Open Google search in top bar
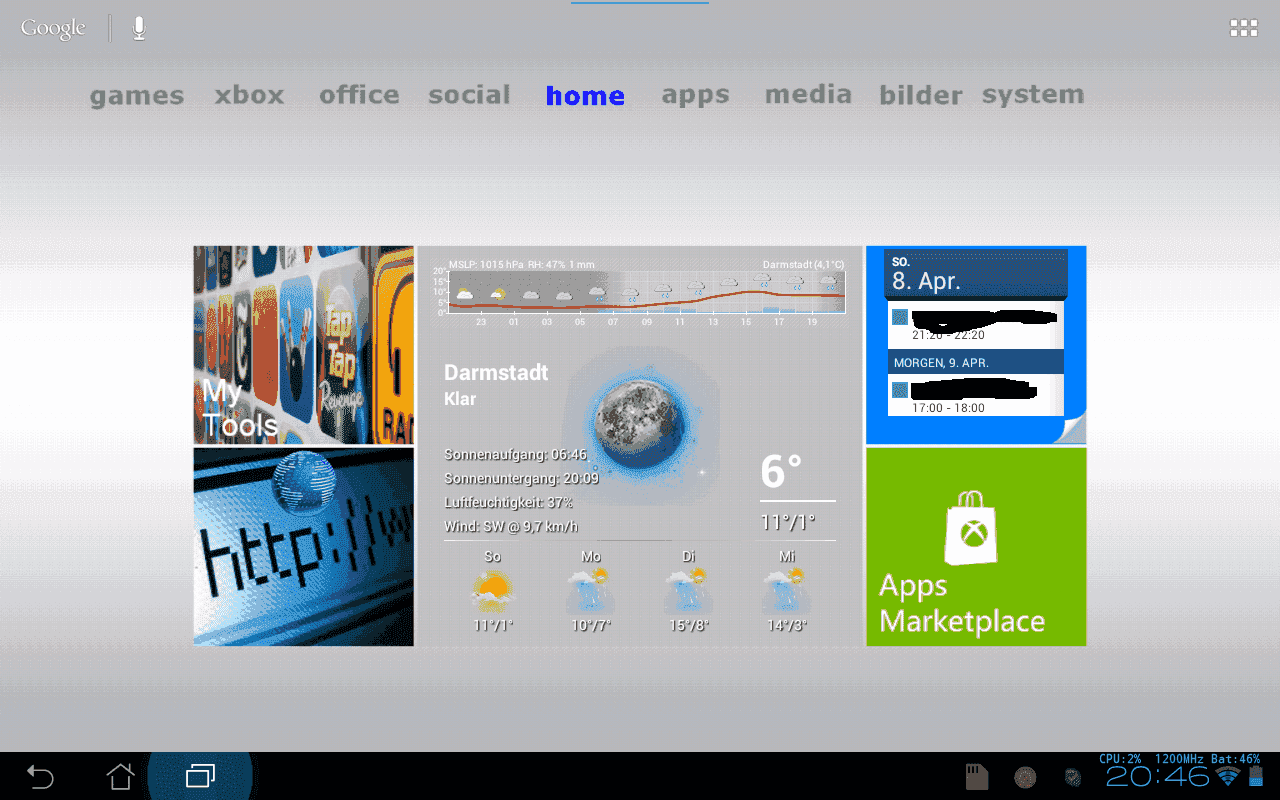 [53, 28]
